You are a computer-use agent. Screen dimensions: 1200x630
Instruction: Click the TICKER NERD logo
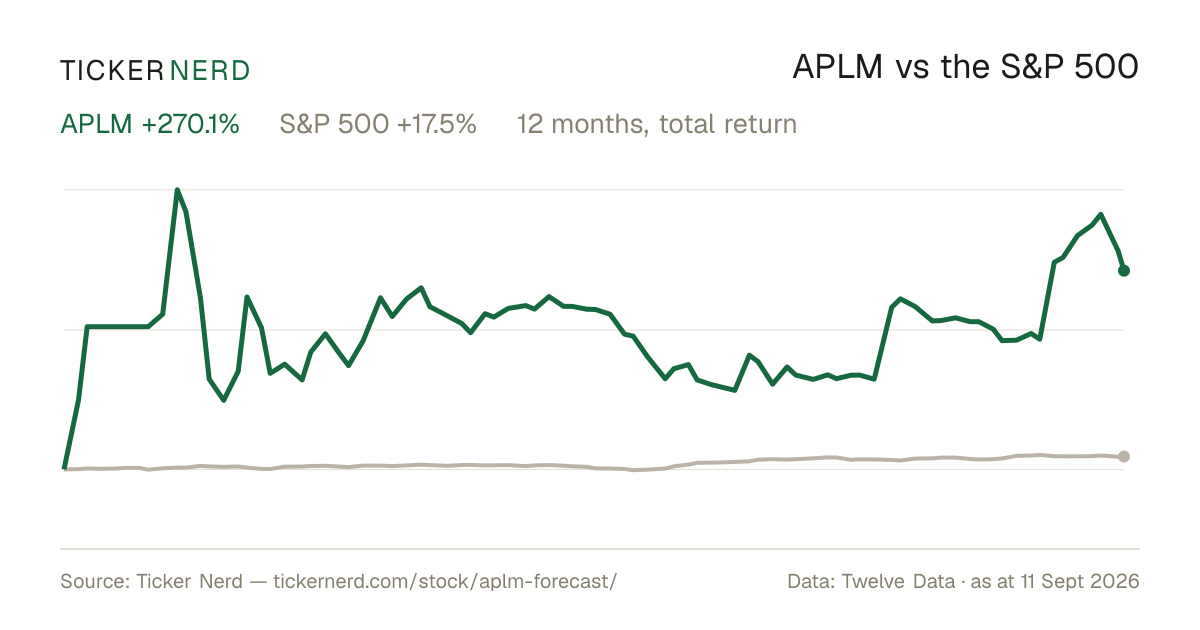coord(155,70)
